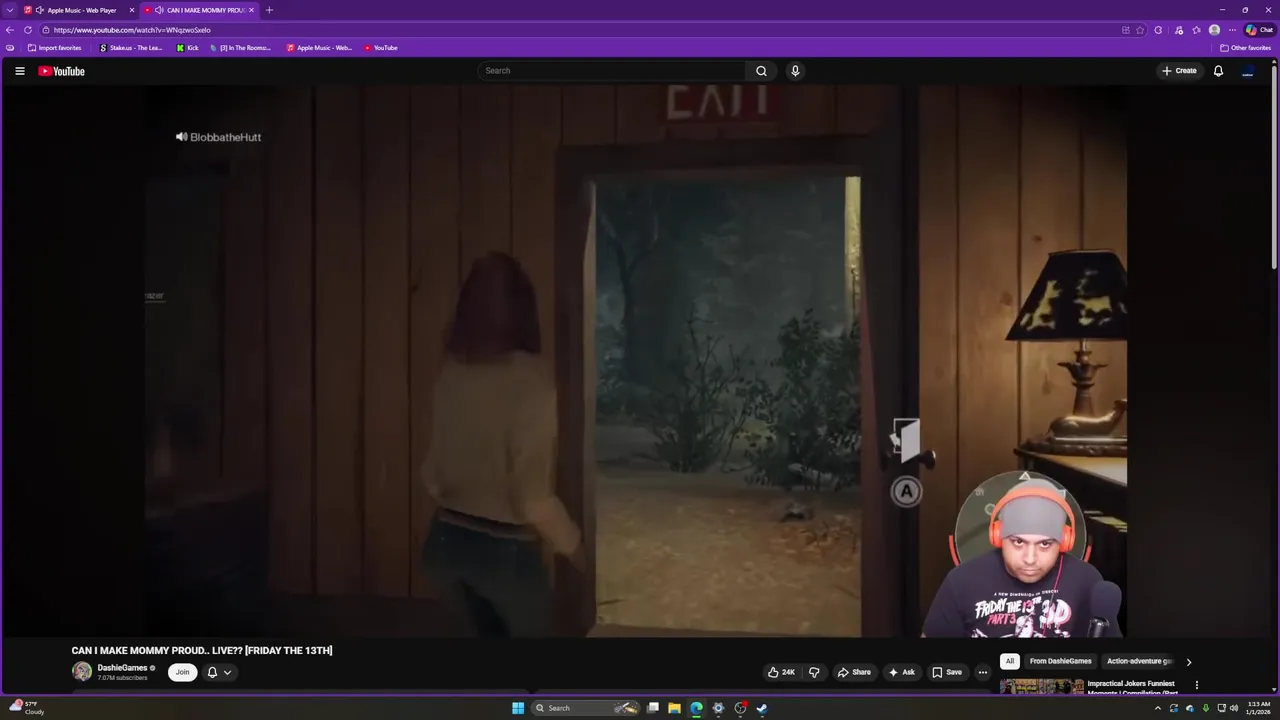The width and height of the screenshot is (1280, 720).
Task: Open options for Impractical Jokers video
Action: pos(1196,685)
